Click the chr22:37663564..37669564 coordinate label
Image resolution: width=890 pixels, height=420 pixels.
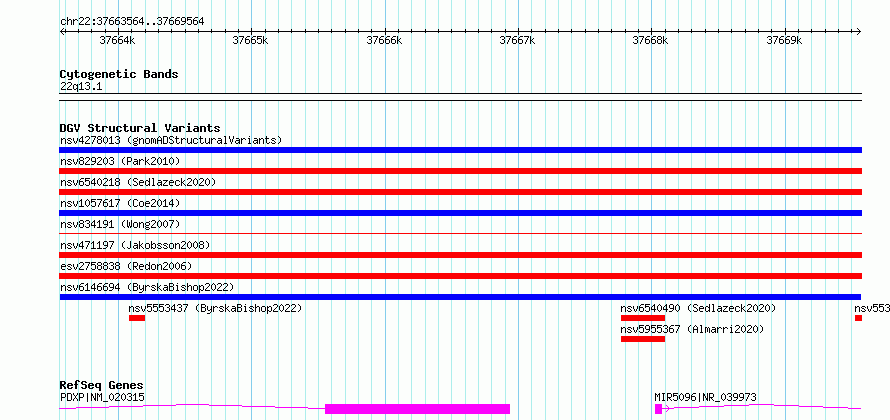132,22
